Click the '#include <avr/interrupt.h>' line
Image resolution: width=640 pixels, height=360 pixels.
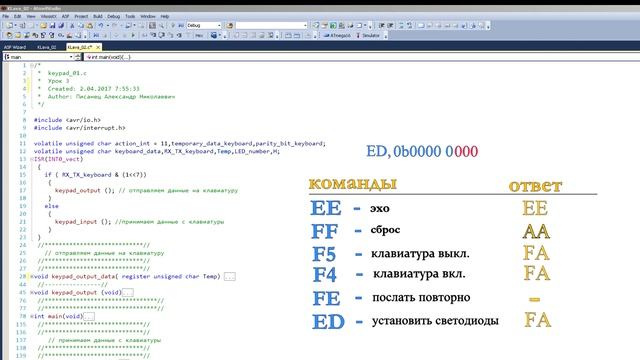pos(80,128)
